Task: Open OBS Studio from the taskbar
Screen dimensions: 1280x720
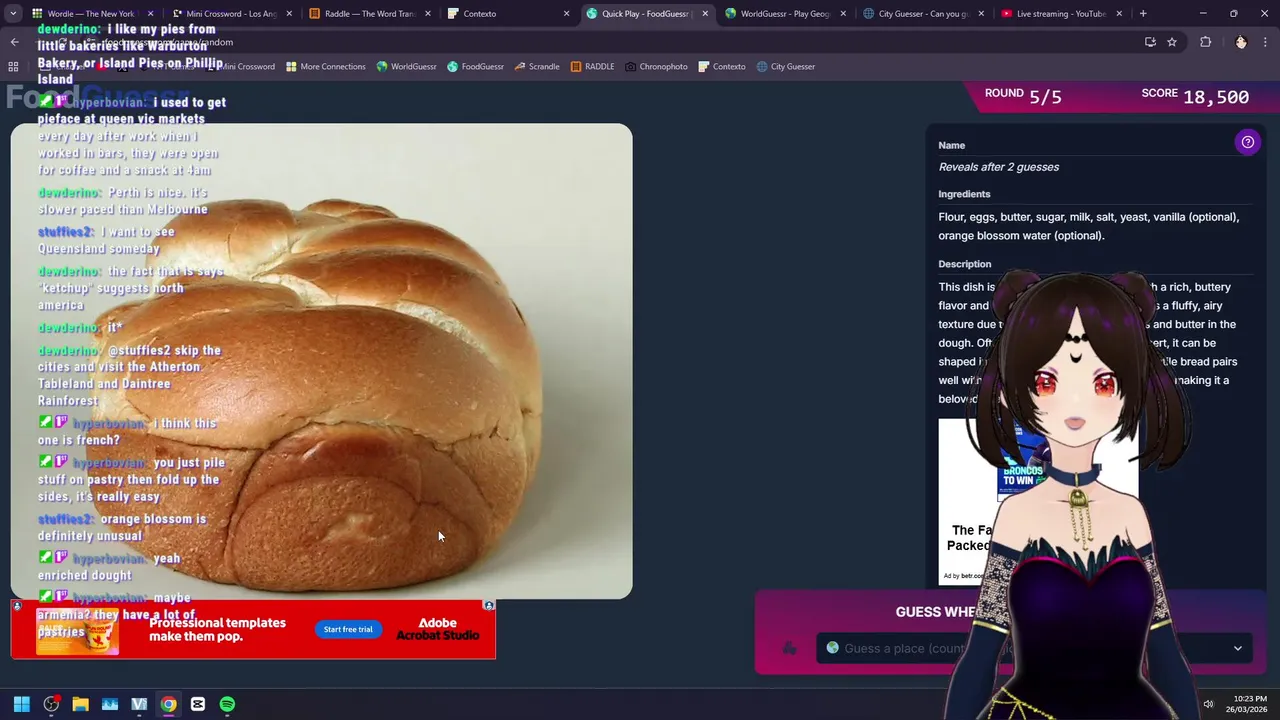Action: pos(51,704)
